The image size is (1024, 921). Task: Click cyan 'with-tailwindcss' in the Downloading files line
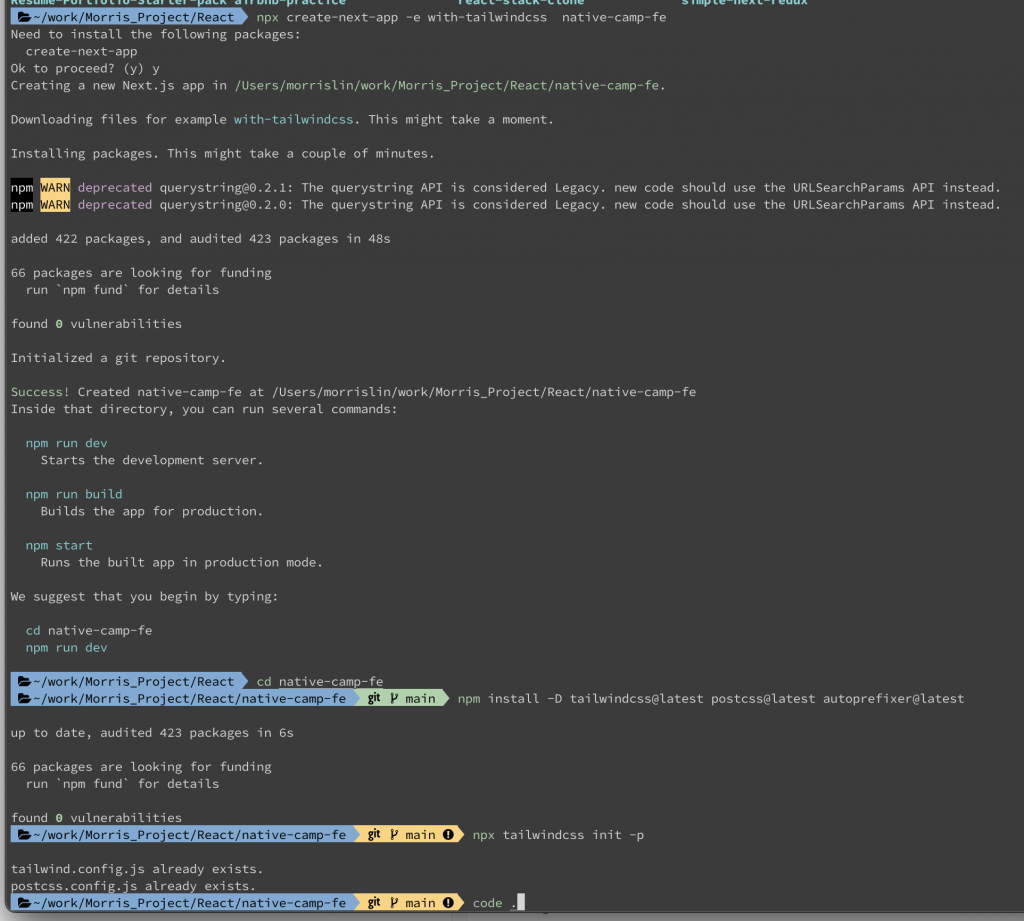[x=293, y=120]
